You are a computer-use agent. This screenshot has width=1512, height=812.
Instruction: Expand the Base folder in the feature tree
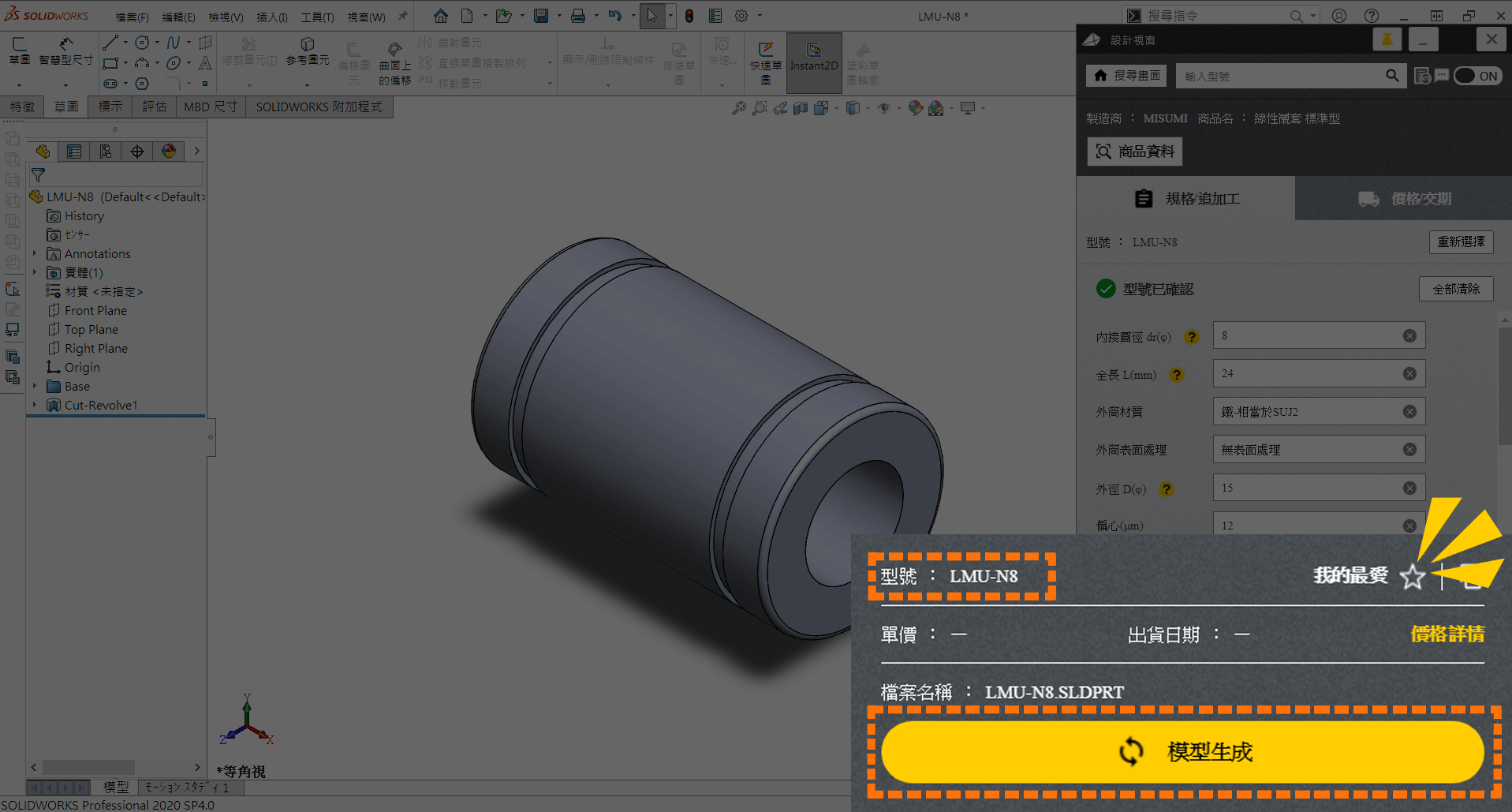(35, 386)
